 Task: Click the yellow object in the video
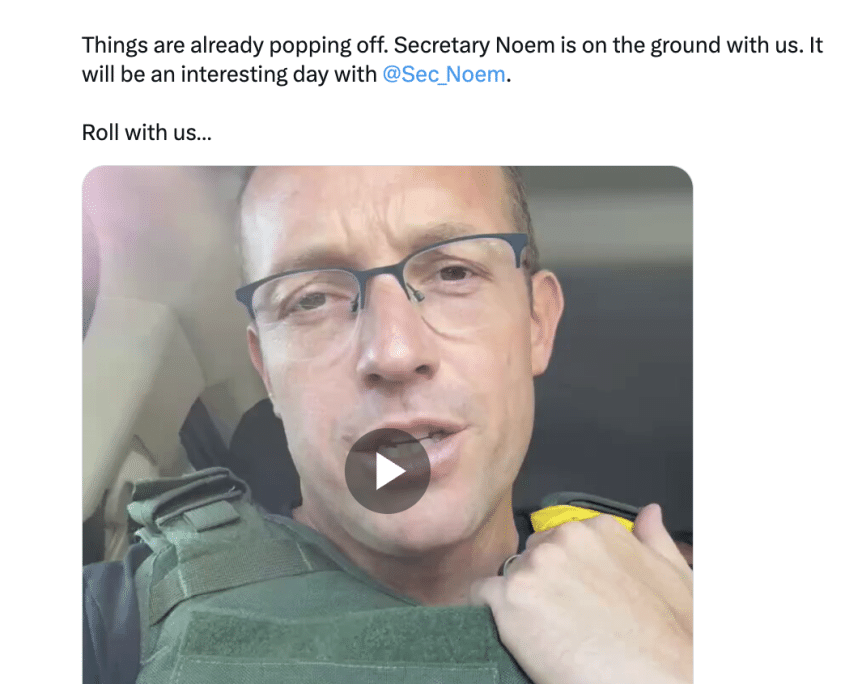click(x=581, y=517)
